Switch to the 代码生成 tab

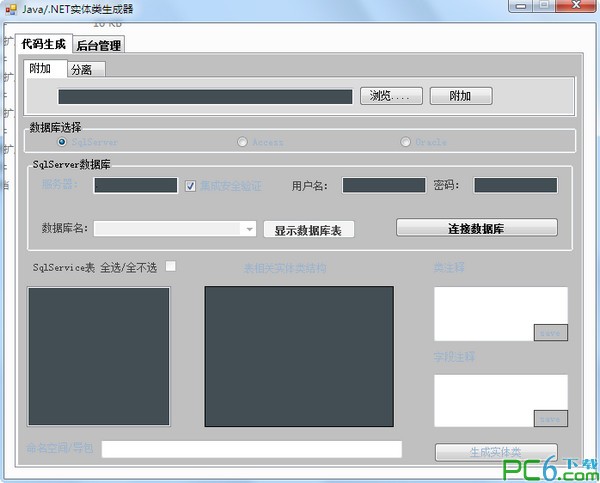coord(44,44)
